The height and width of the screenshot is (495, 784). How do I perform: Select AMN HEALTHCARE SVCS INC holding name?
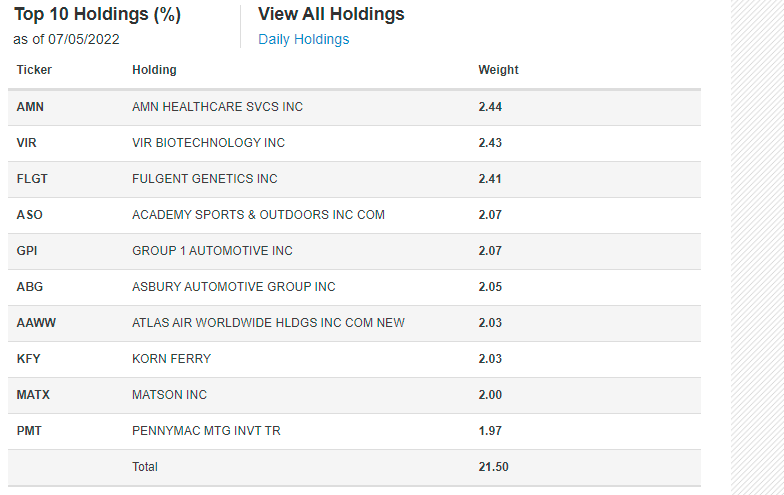[218, 107]
